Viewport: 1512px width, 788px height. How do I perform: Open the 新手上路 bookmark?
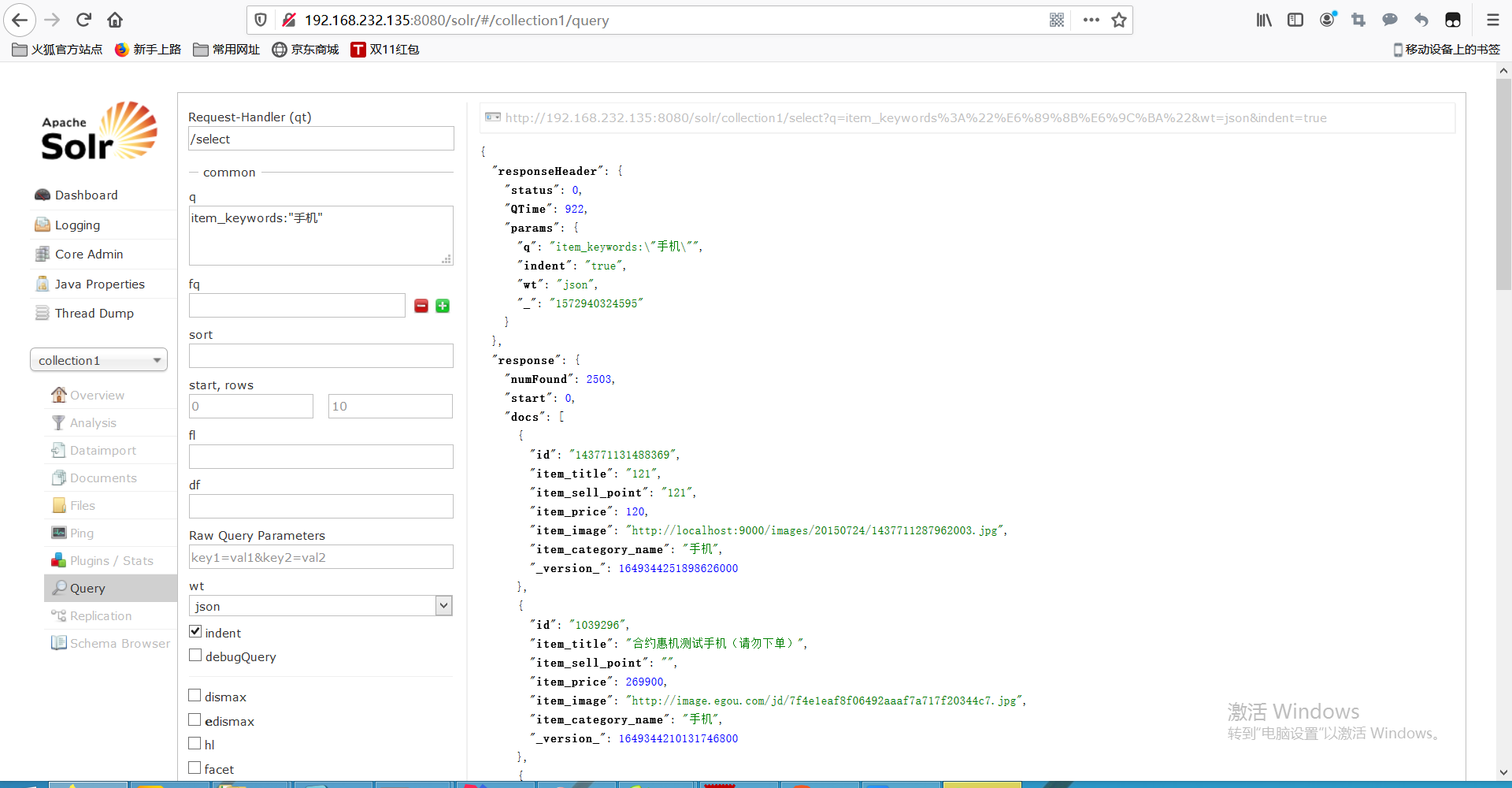coord(148,50)
